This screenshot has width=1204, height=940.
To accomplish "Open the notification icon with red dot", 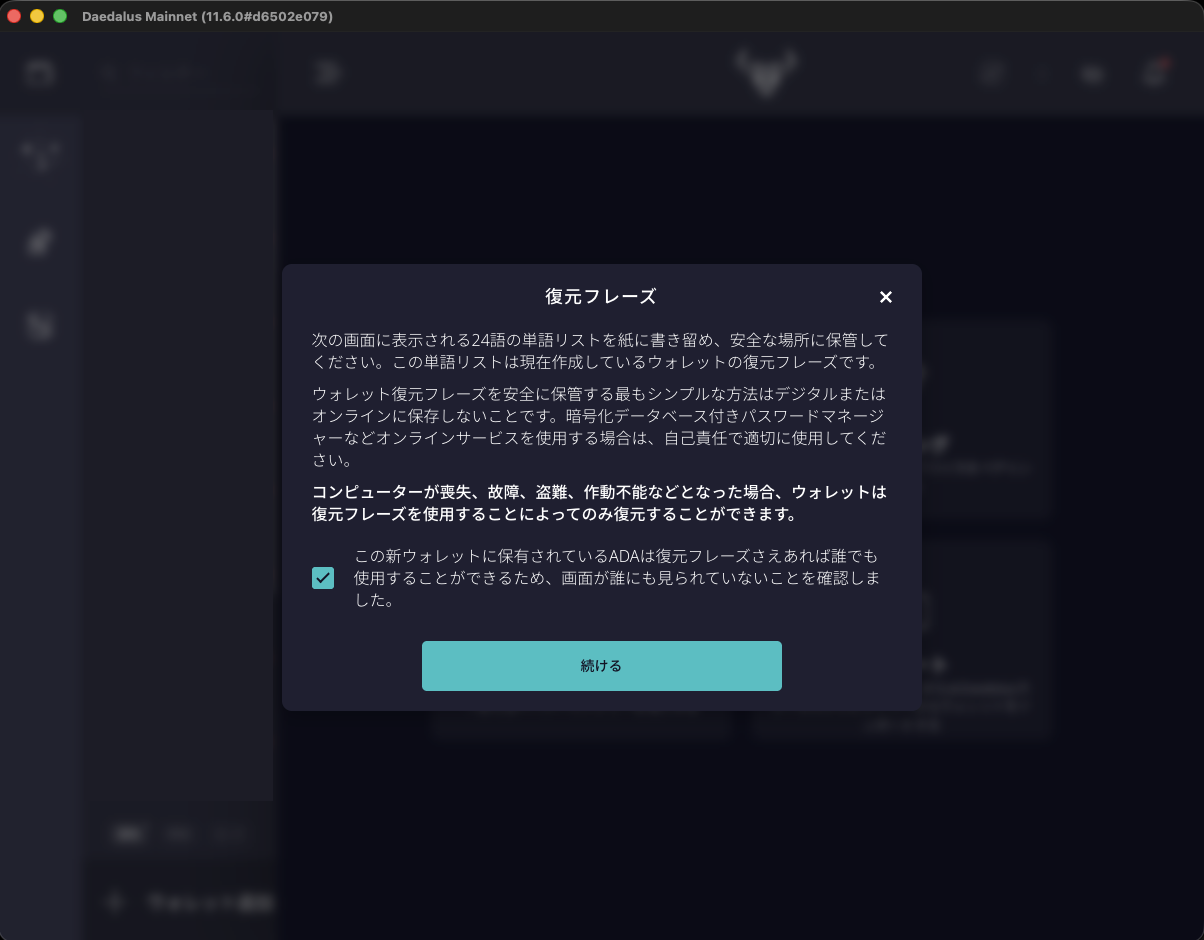I will (1155, 74).
